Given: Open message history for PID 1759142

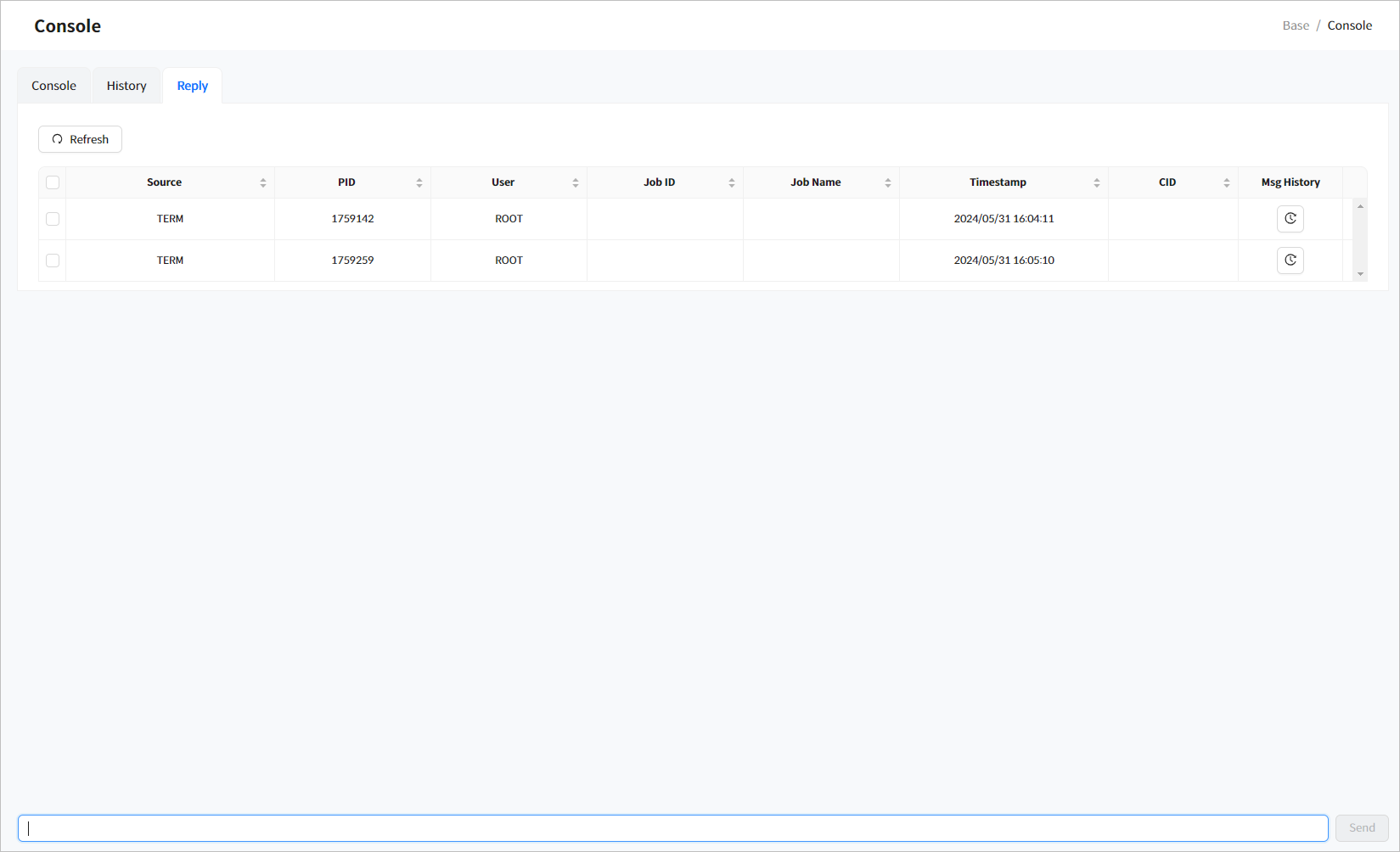Looking at the screenshot, I should [x=1290, y=219].
